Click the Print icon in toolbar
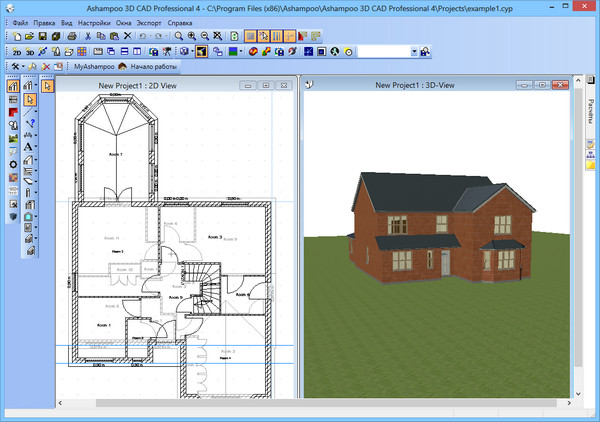600x422 pixels. point(70,35)
